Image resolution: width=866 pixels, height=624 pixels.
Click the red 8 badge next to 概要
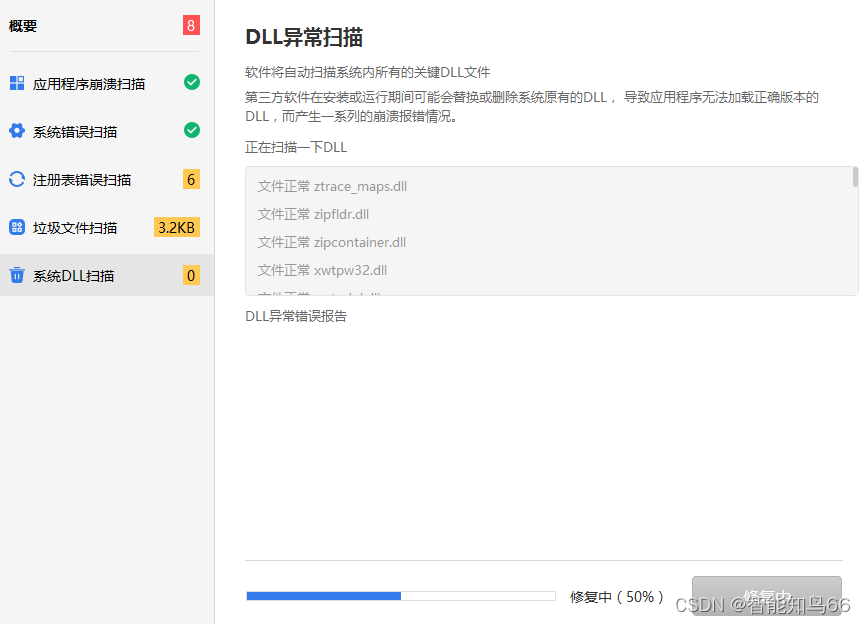point(191,25)
